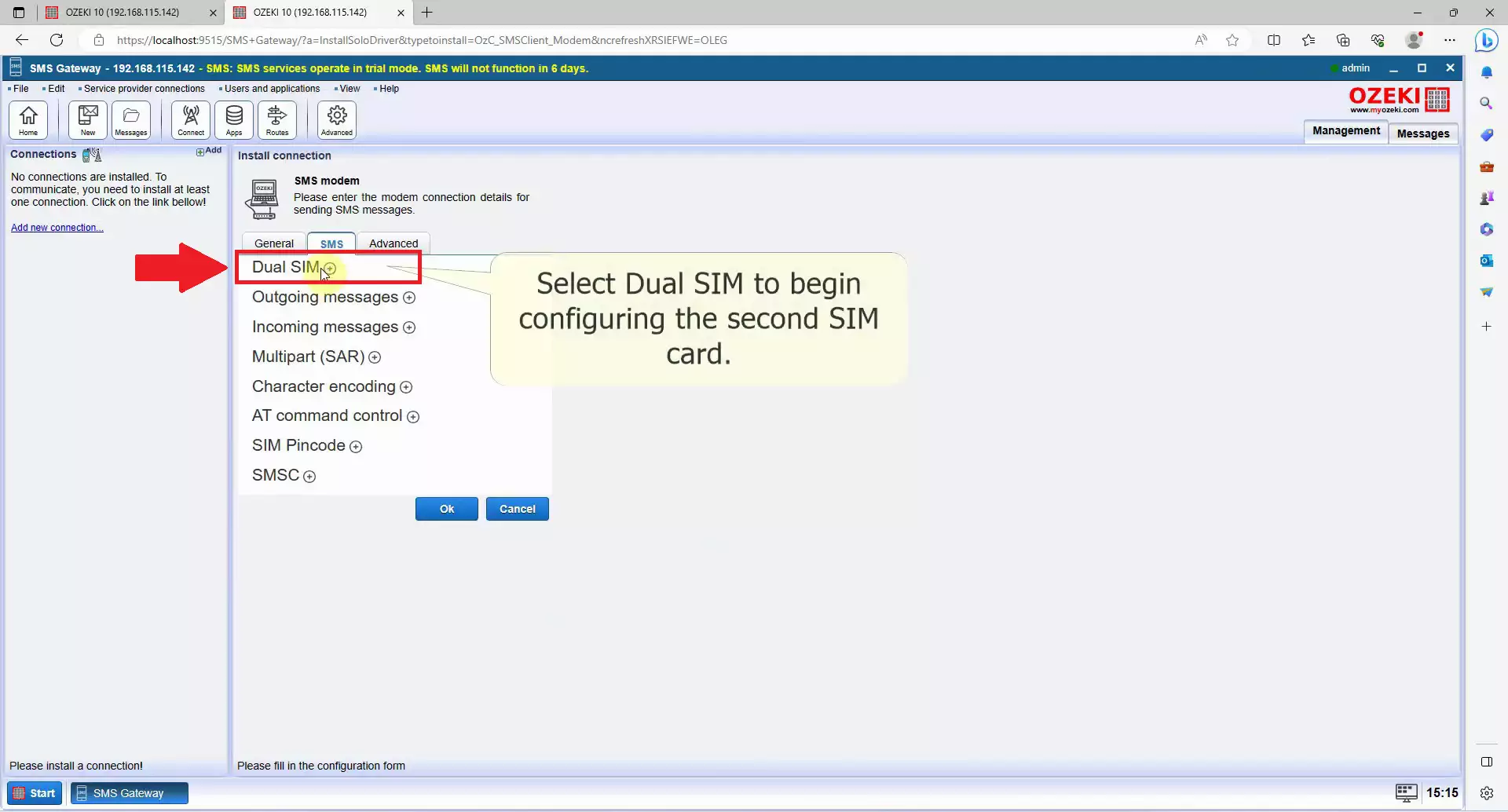Open the Bing Copilot sidebar icon
The height and width of the screenshot is (812, 1508).
[1486, 40]
